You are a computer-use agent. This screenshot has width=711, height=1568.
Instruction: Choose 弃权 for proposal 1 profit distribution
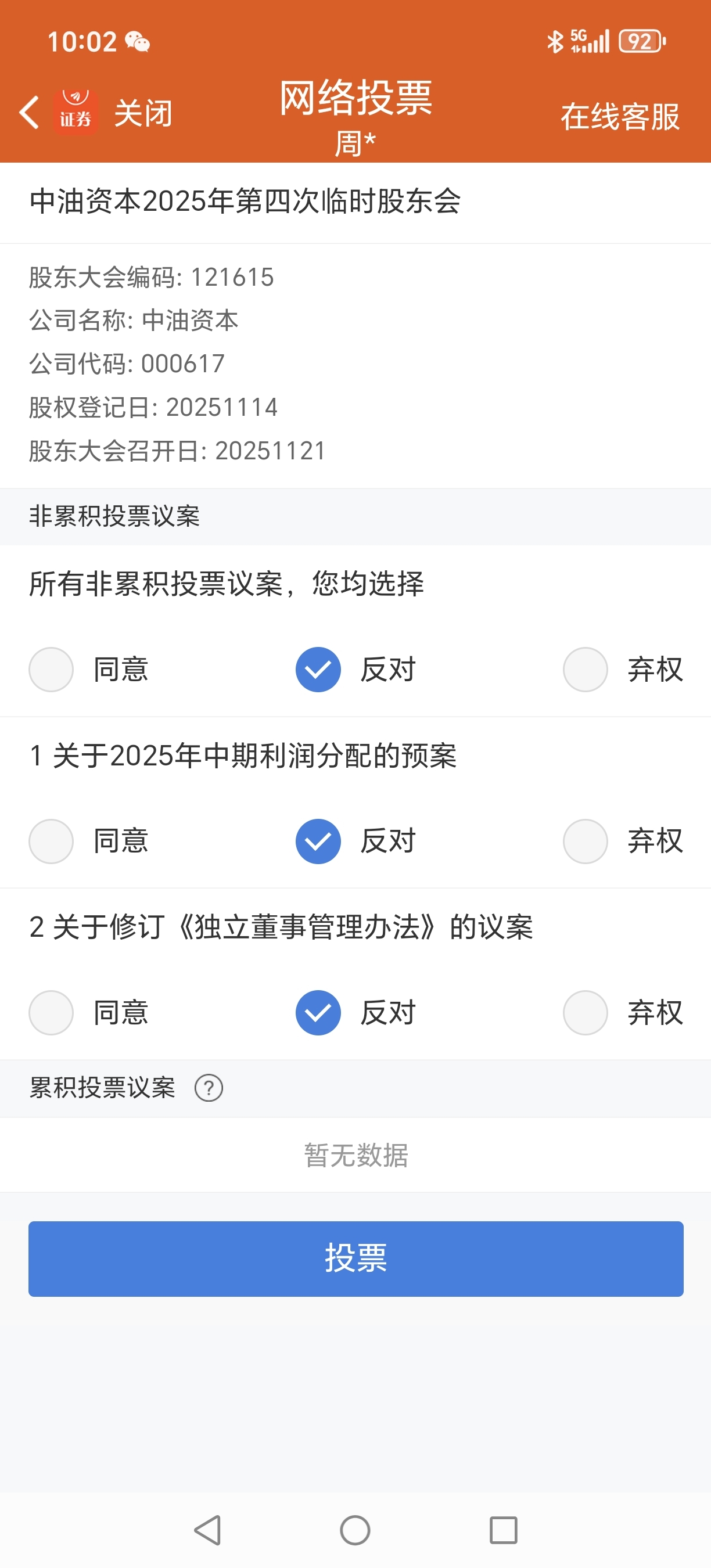[x=586, y=841]
